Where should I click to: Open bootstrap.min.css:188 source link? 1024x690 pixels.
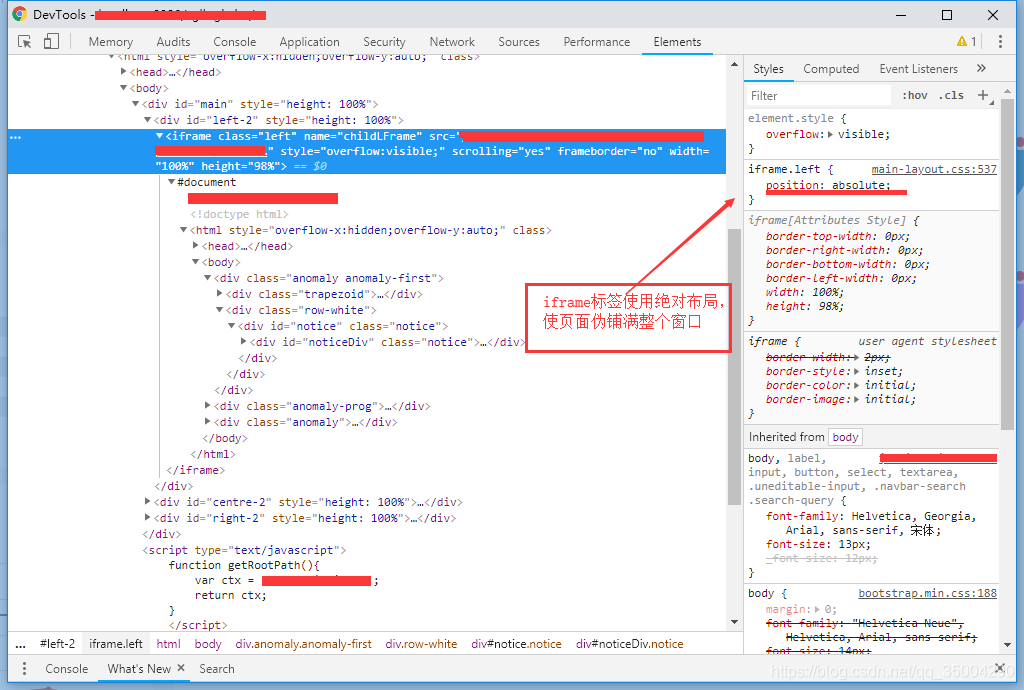927,593
